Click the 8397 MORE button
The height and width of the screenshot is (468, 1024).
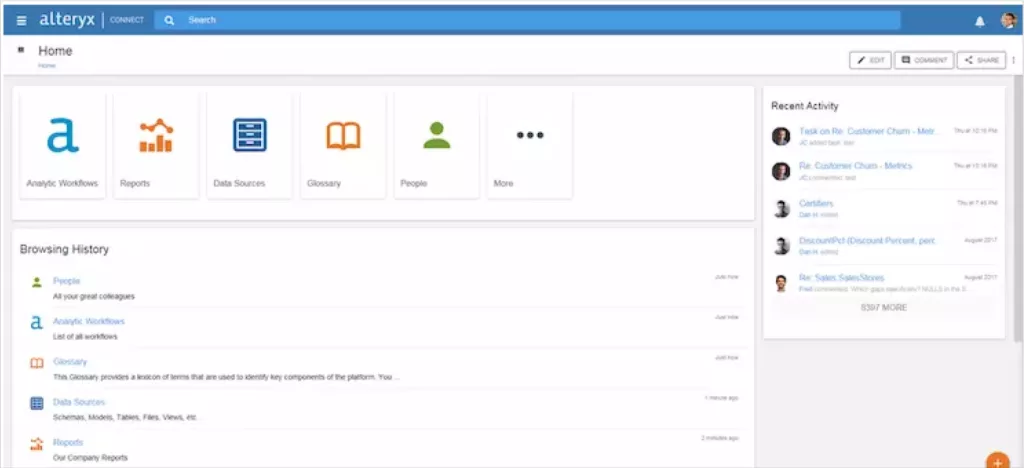(x=884, y=307)
